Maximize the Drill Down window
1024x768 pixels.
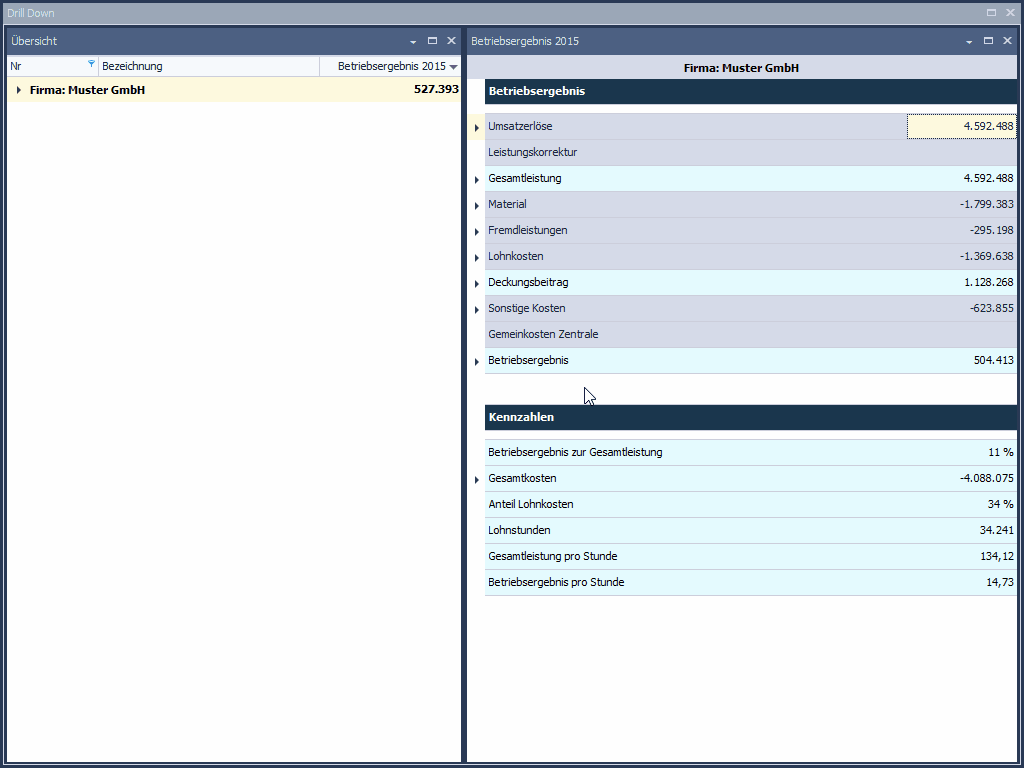pos(991,13)
